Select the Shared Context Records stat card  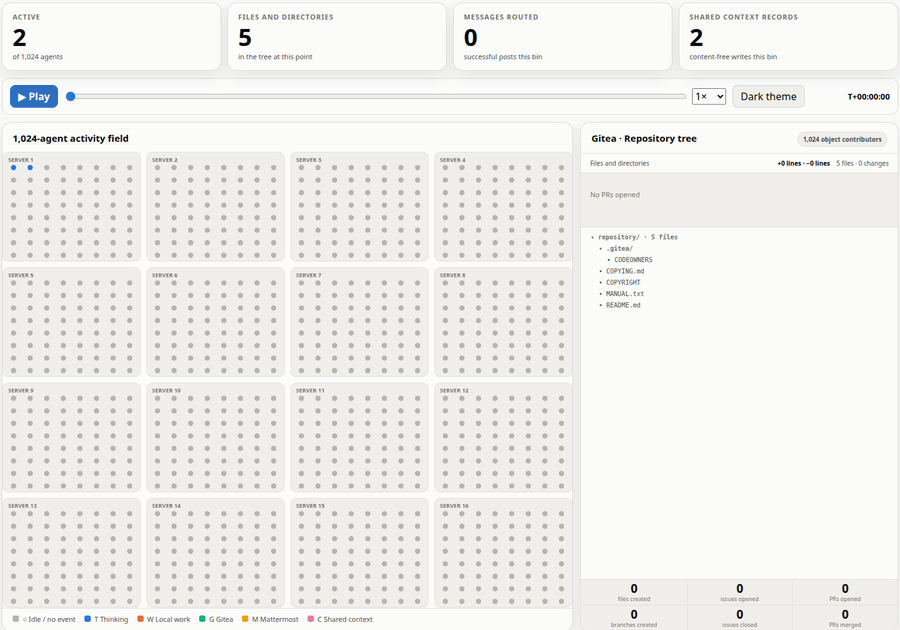(x=788, y=37)
